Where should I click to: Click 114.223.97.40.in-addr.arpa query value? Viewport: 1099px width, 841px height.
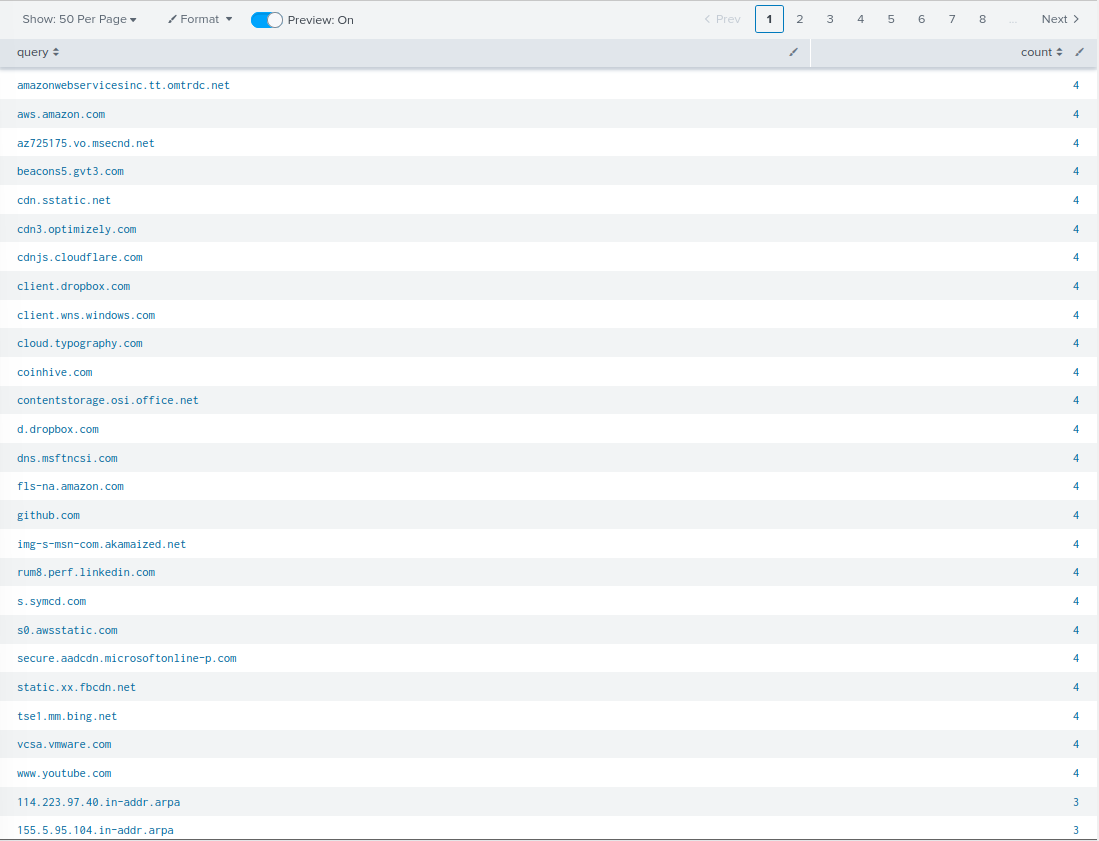pos(98,802)
